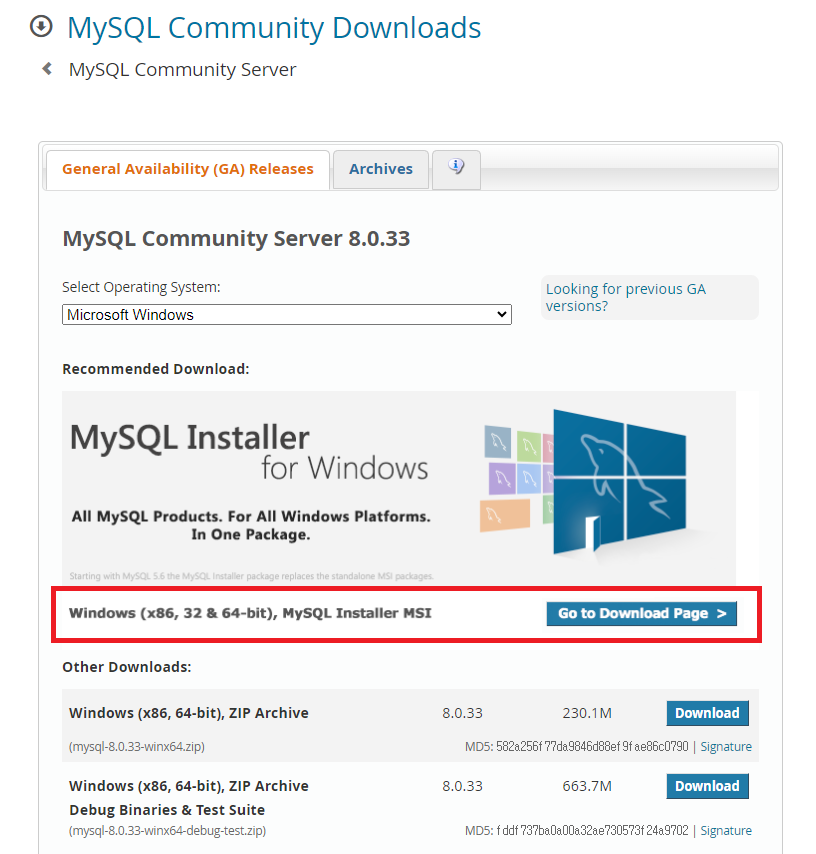Click the note starting with 'Starting with MySQL 5.6'
This screenshot has height=854, width=816.
pos(252,576)
